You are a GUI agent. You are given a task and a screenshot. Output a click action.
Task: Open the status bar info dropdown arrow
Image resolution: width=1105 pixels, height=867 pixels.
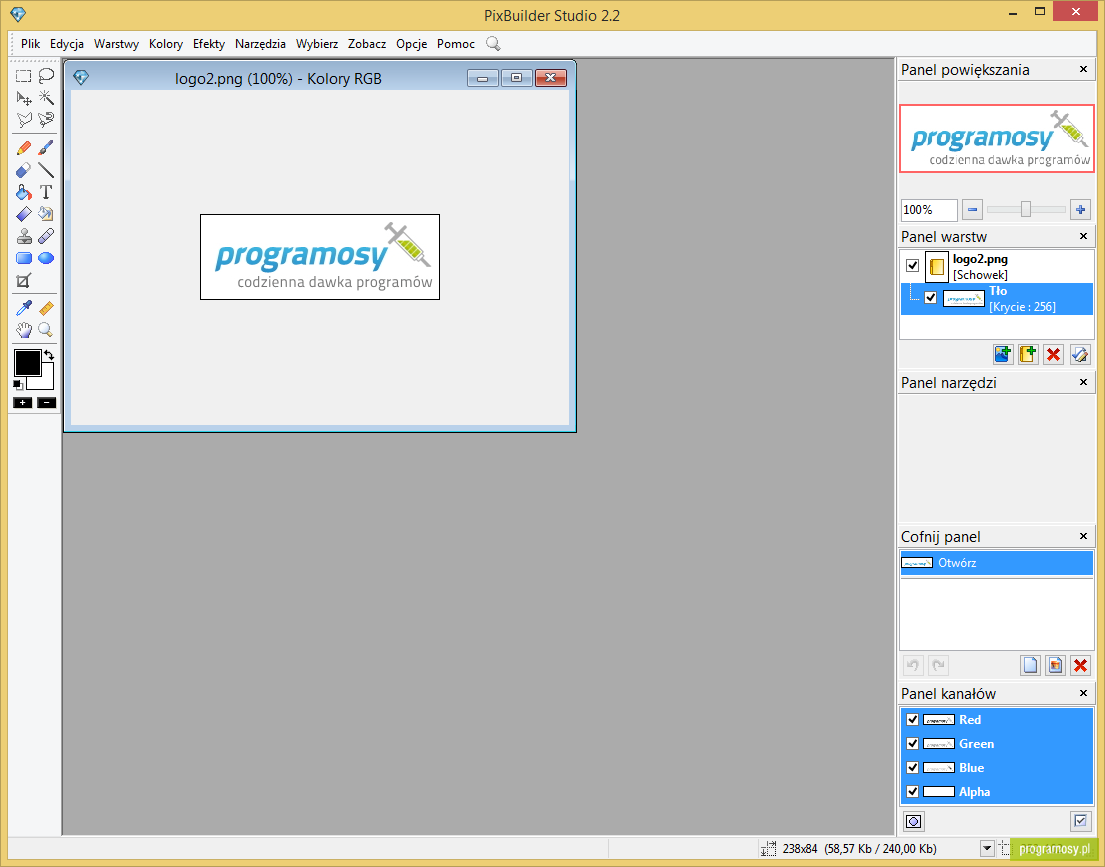[x=987, y=848]
